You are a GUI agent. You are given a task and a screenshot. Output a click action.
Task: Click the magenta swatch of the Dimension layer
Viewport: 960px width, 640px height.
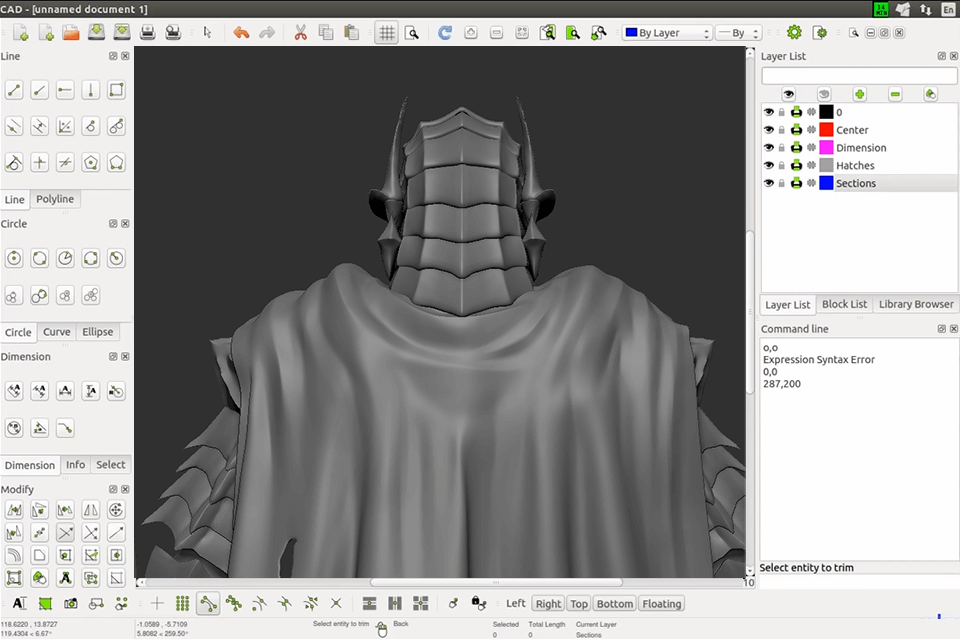[x=826, y=147]
